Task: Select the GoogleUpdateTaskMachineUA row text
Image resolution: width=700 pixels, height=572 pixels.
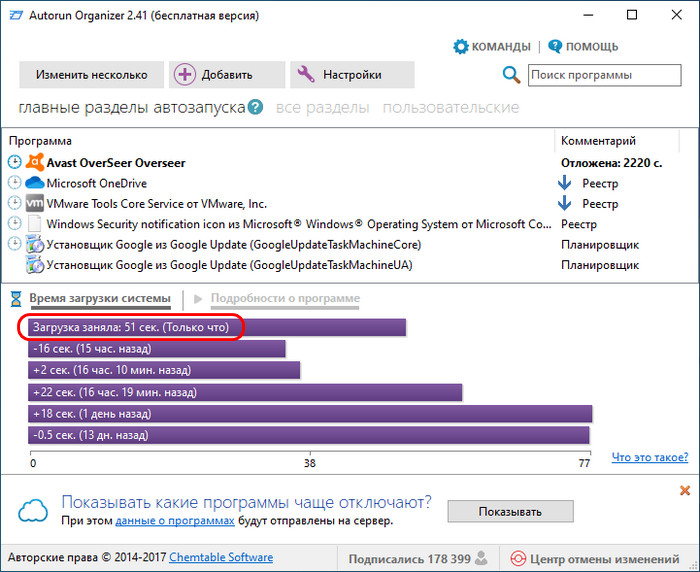Action: (x=229, y=265)
